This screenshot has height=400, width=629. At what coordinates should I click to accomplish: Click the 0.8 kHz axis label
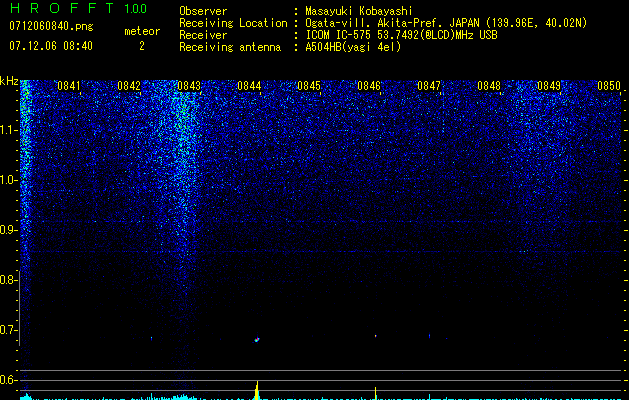[9, 280]
